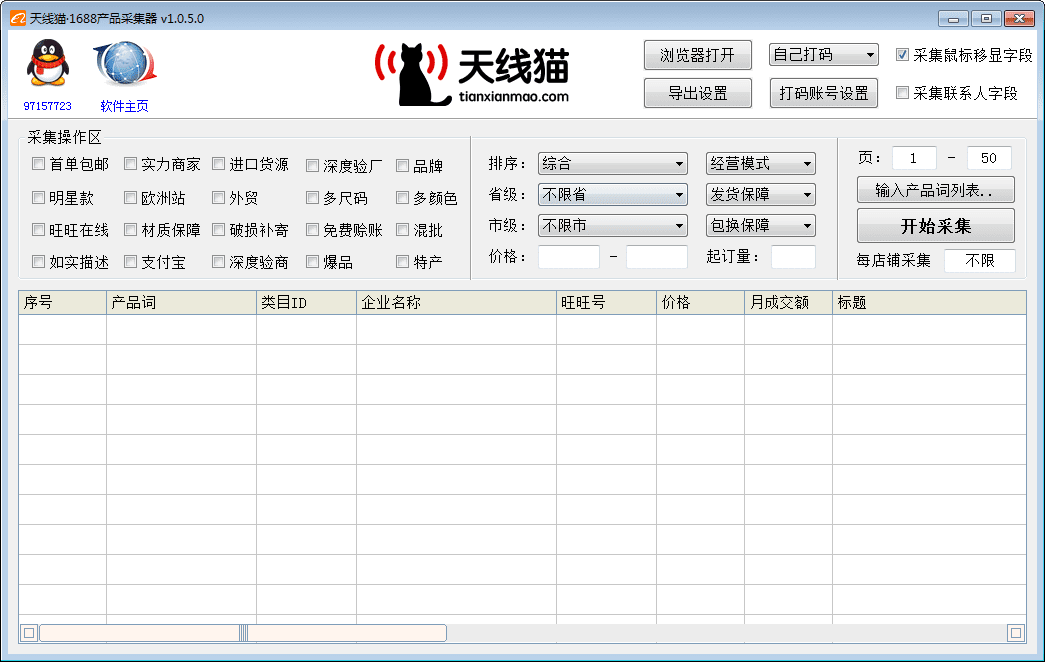This screenshot has width=1045, height=662.
Task: Check the 外贸 option
Action: tap(219, 197)
